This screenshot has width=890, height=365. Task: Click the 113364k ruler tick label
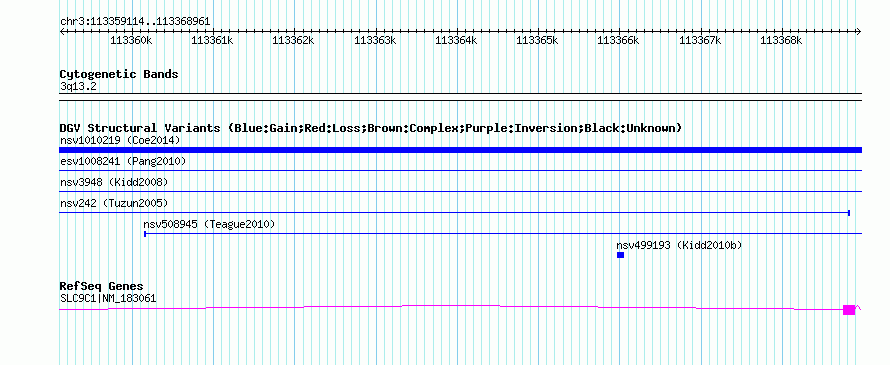point(456,40)
